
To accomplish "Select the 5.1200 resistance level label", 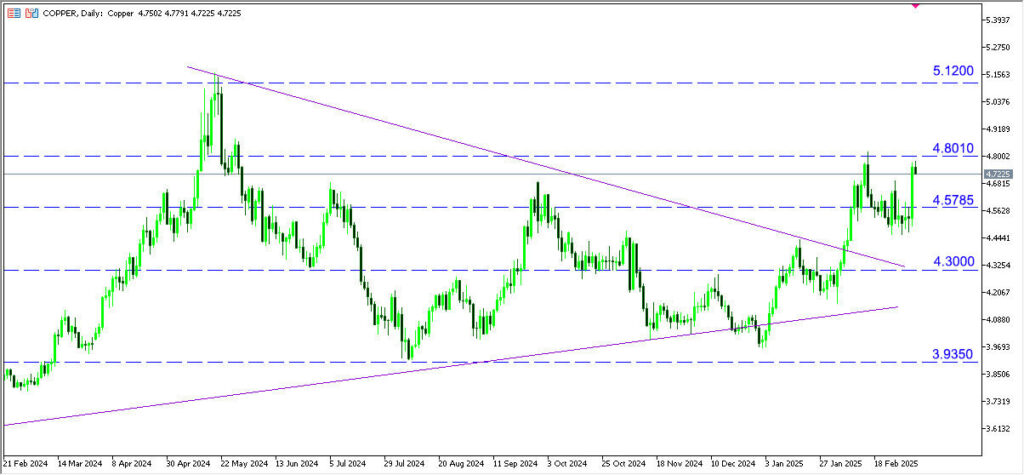I will pos(952,72).
